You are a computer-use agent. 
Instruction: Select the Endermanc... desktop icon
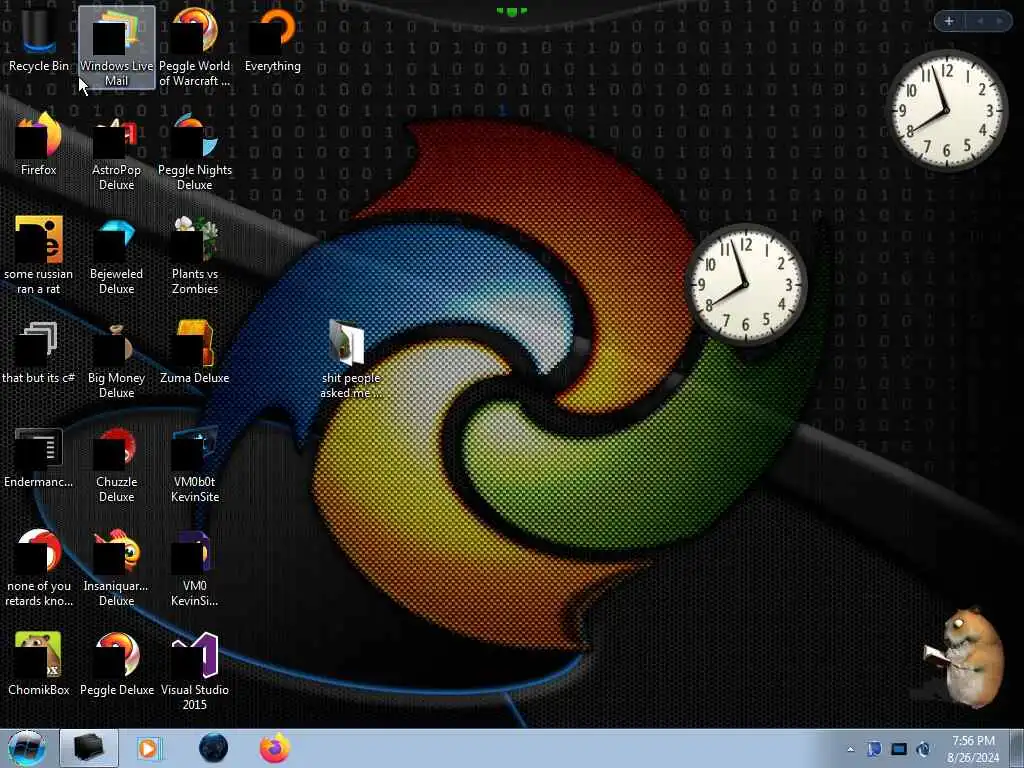[39, 457]
